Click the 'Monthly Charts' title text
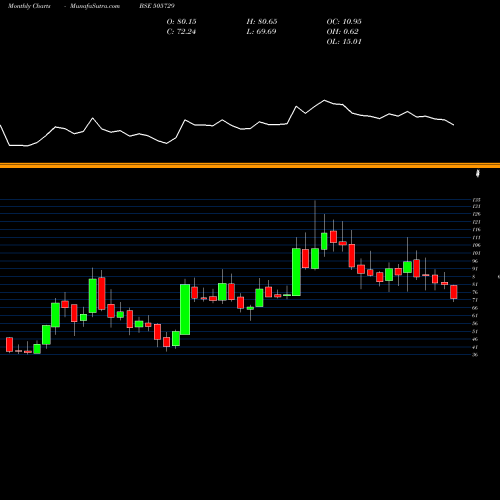500x500 pixels. pos(29,6)
